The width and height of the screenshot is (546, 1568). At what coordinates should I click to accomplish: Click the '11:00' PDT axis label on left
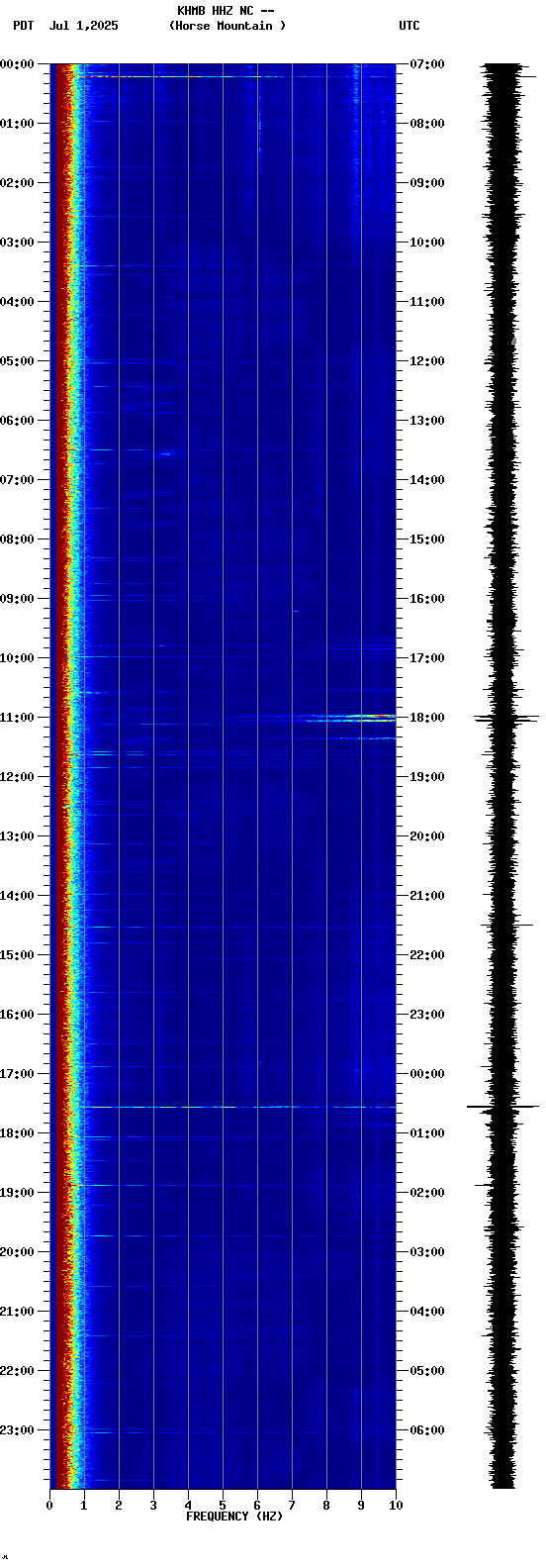17,718
